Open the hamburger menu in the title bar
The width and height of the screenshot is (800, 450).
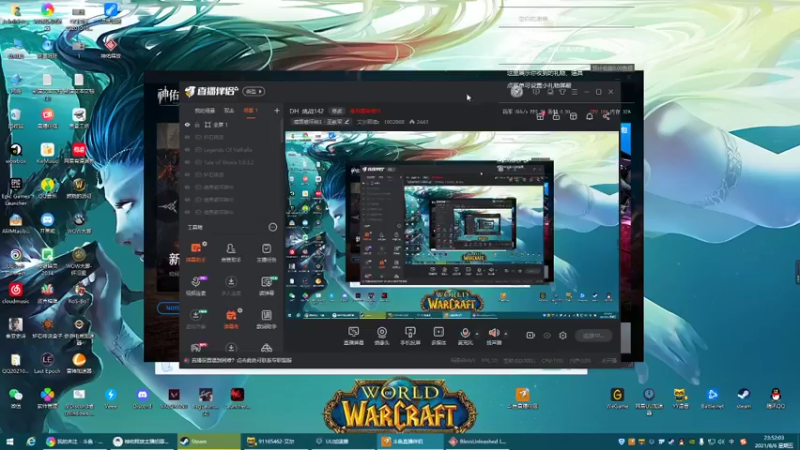click(x=574, y=92)
